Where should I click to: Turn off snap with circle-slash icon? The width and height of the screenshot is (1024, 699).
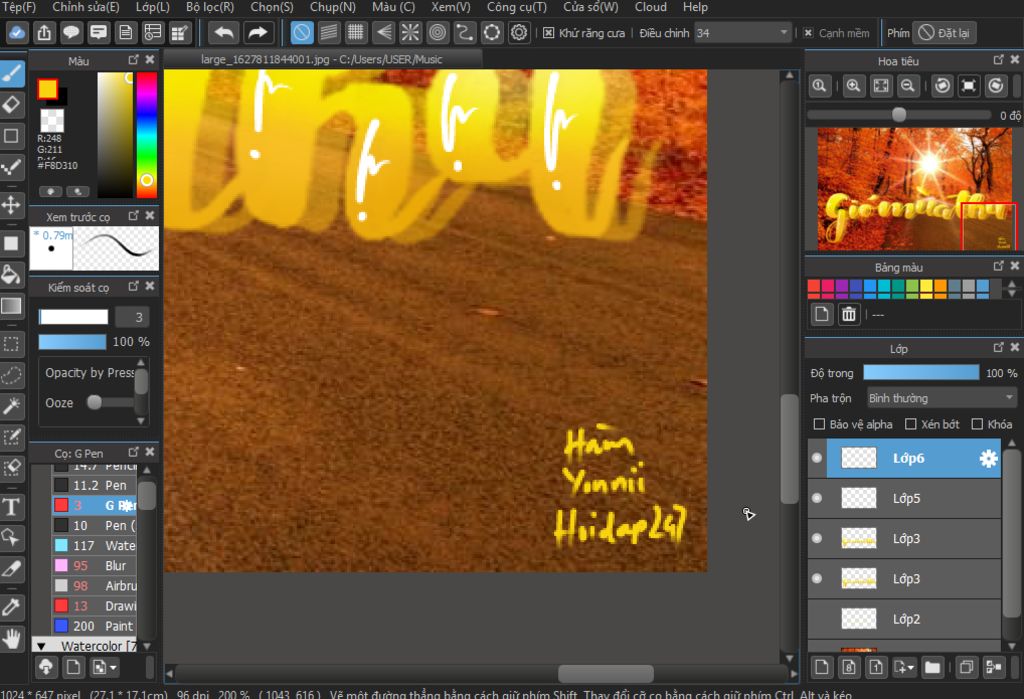(302, 32)
